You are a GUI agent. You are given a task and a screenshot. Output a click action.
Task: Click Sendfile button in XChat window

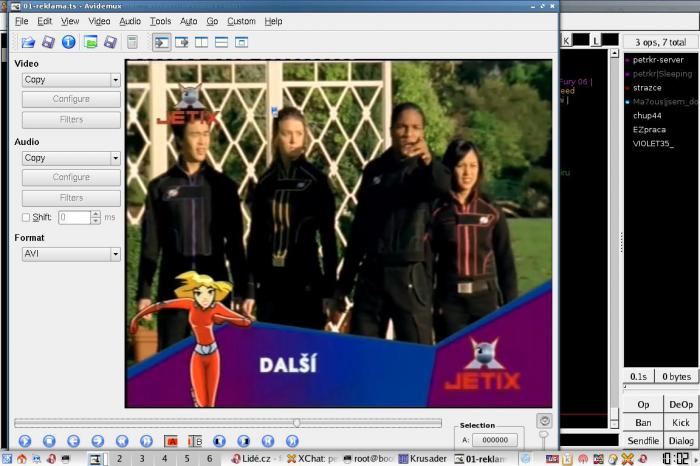coord(643,441)
